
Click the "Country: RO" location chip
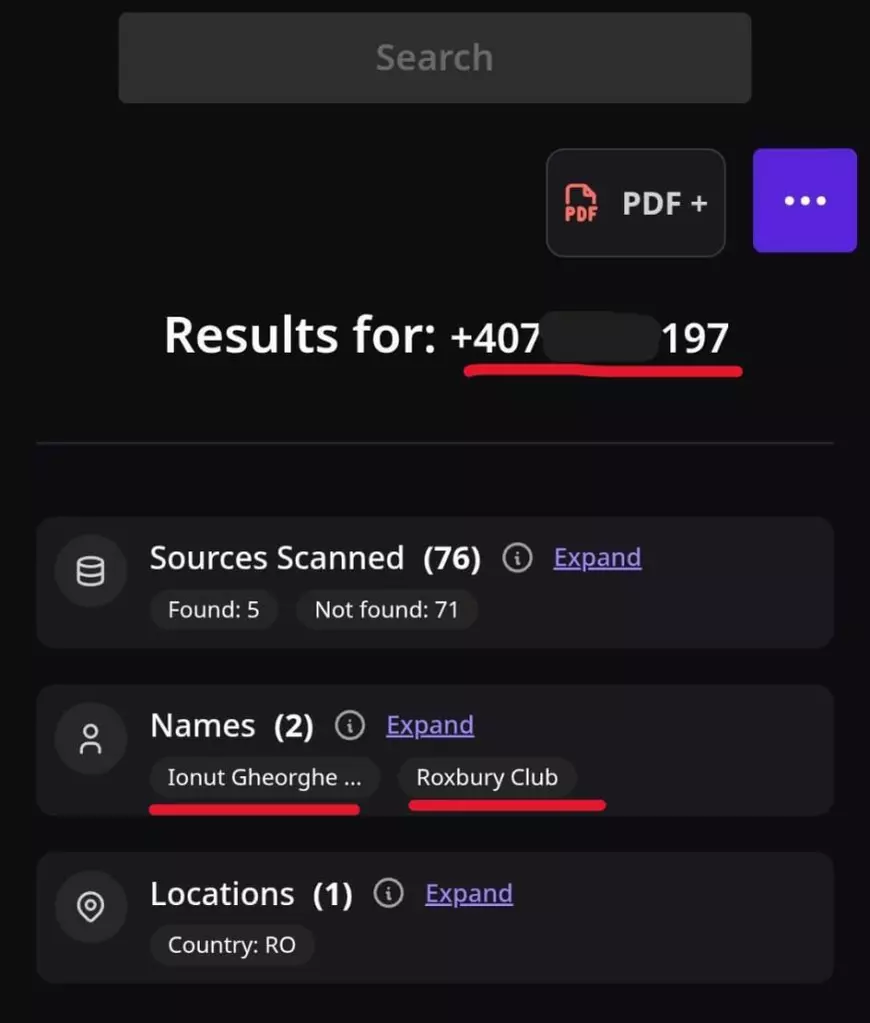coord(232,945)
